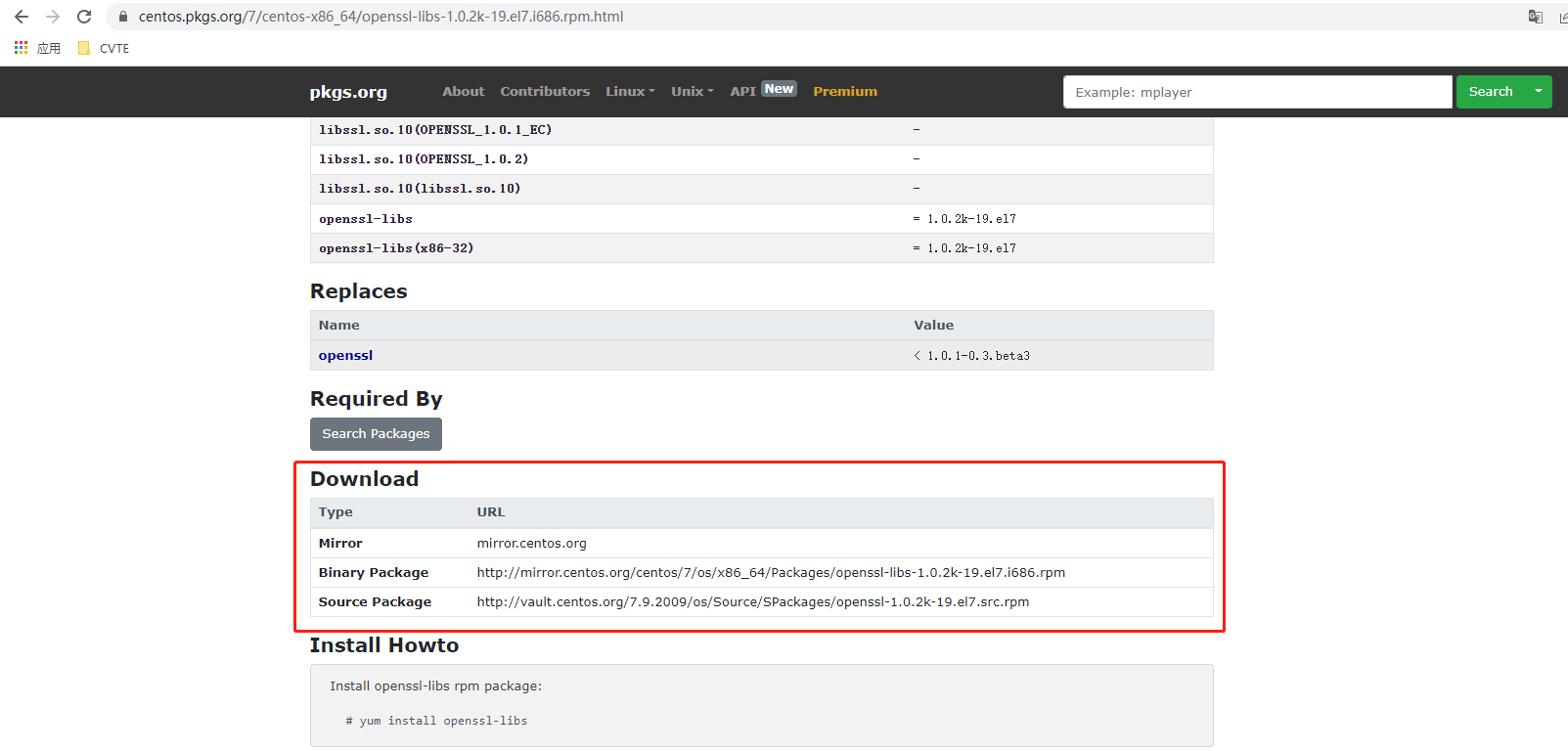Image resolution: width=1568 pixels, height=751 pixels.
Task: Select the libssl.so.10(libssl.so.10) row
Action: point(761,189)
